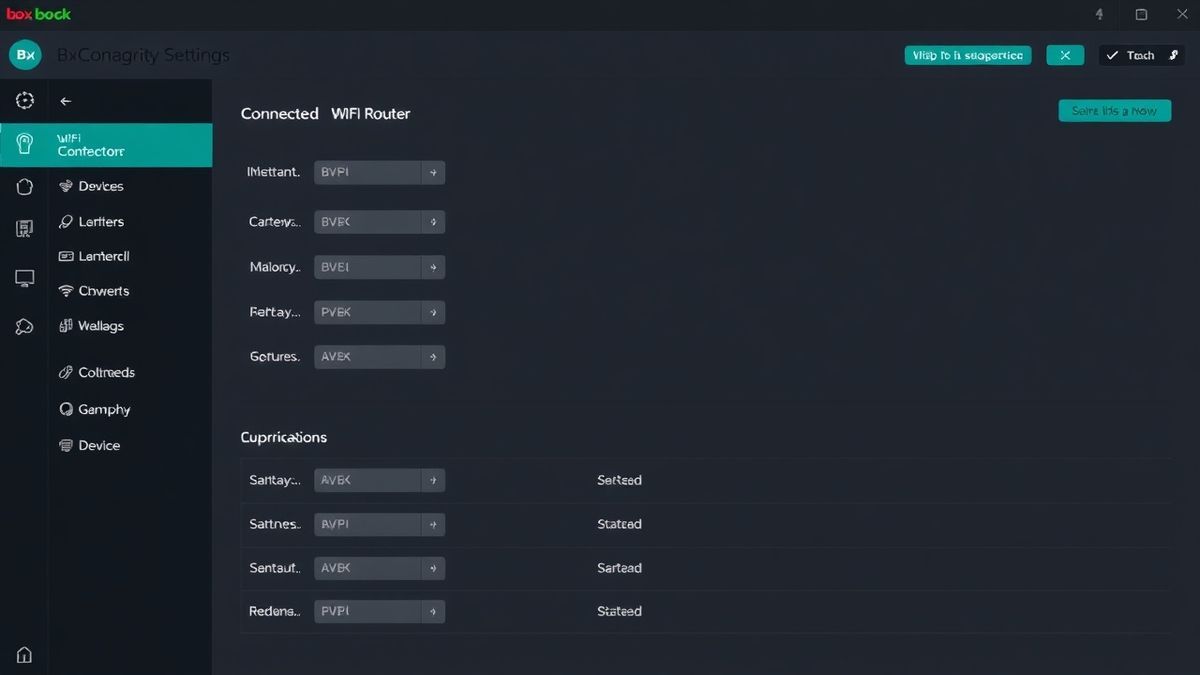Expand the Gotures AVEK dropdown
Viewport: 1200px width, 675px height.
pyautogui.click(x=380, y=356)
